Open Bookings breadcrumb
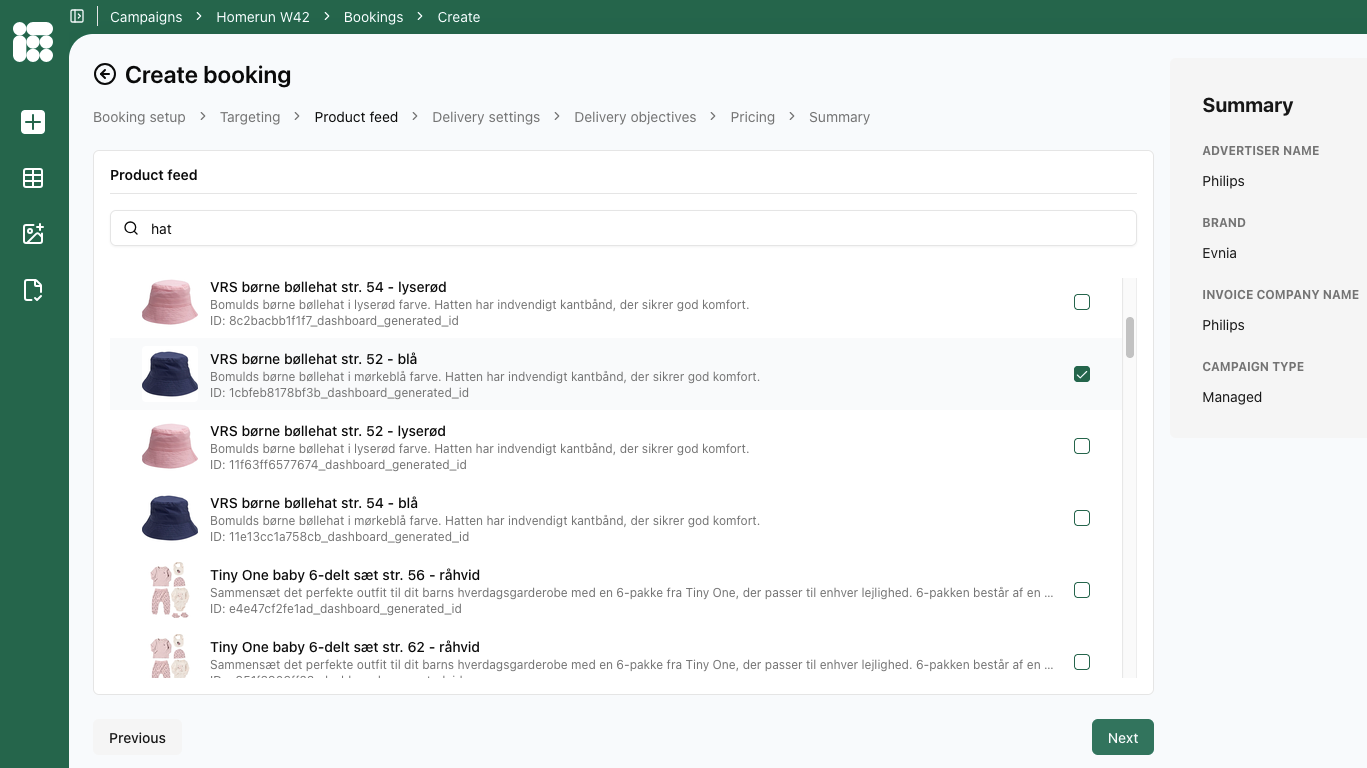1367x768 pixels. 373,17
